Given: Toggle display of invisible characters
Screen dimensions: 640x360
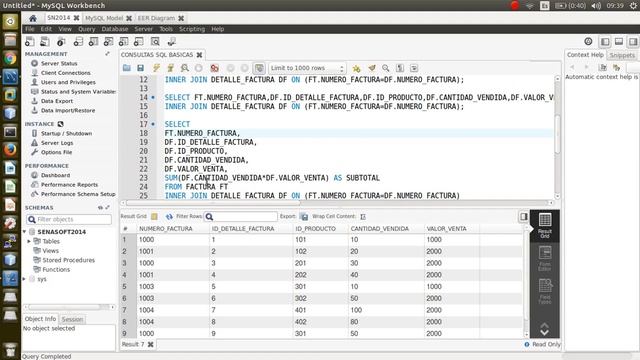Looking at the screenshot, I should coord(400,68).
